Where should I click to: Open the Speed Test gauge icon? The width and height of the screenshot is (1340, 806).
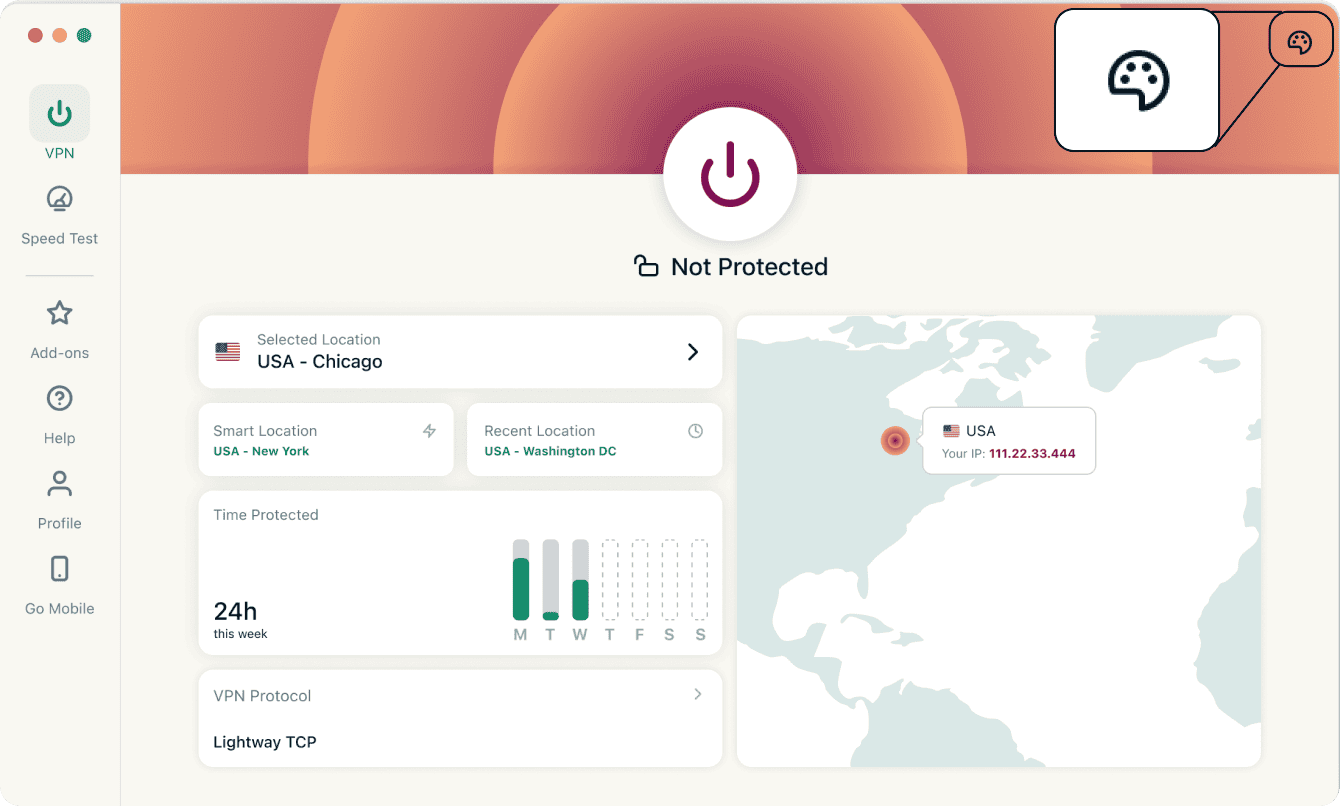tap(60, 198)
